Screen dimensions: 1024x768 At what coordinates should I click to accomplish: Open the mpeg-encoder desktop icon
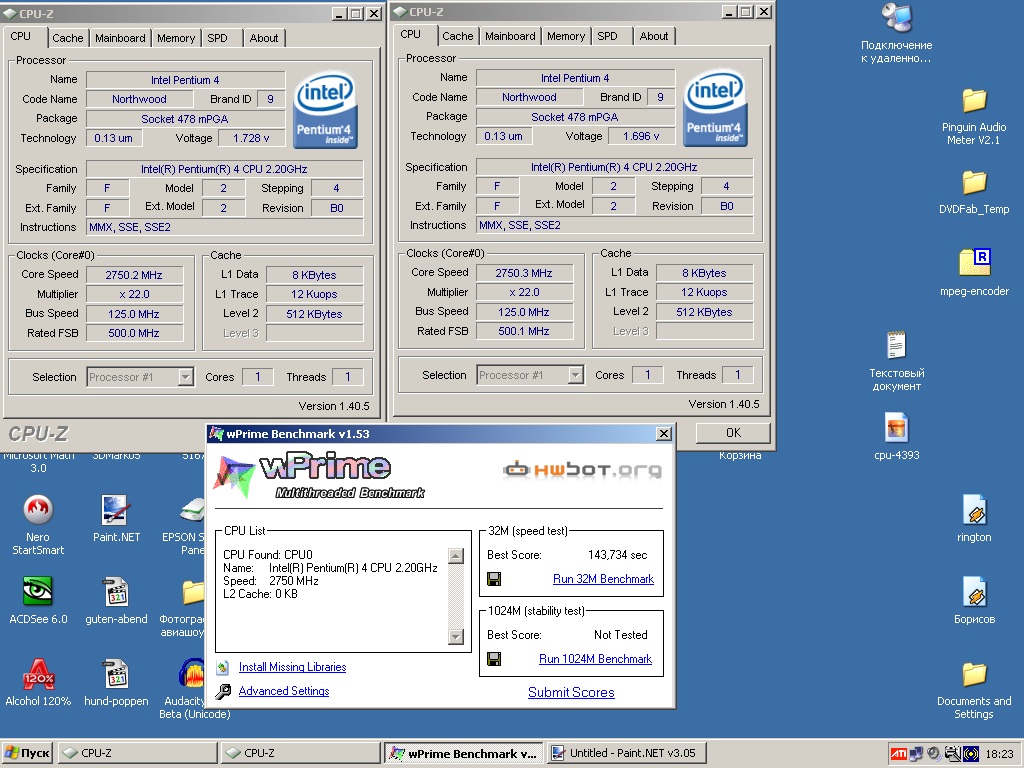(x=974, y=263)
